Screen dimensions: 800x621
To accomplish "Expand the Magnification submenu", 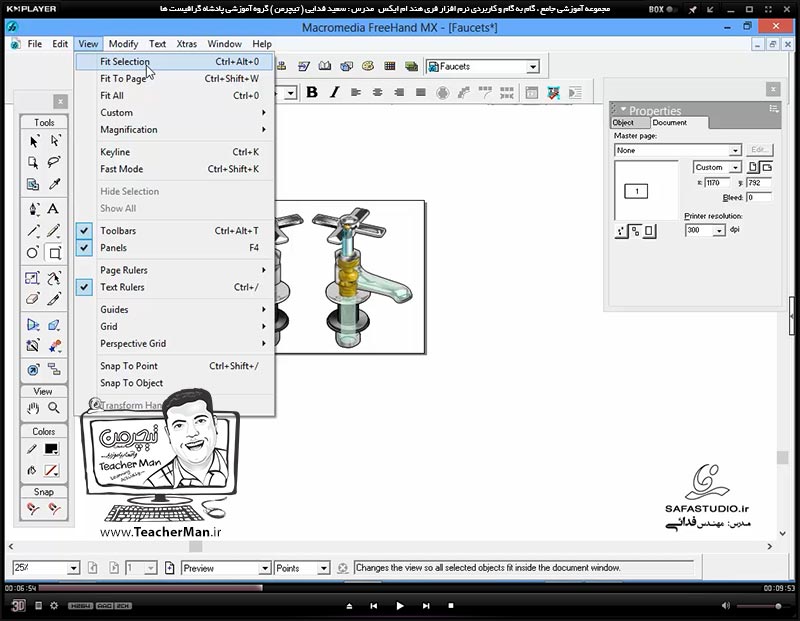I will click(174, 130).
